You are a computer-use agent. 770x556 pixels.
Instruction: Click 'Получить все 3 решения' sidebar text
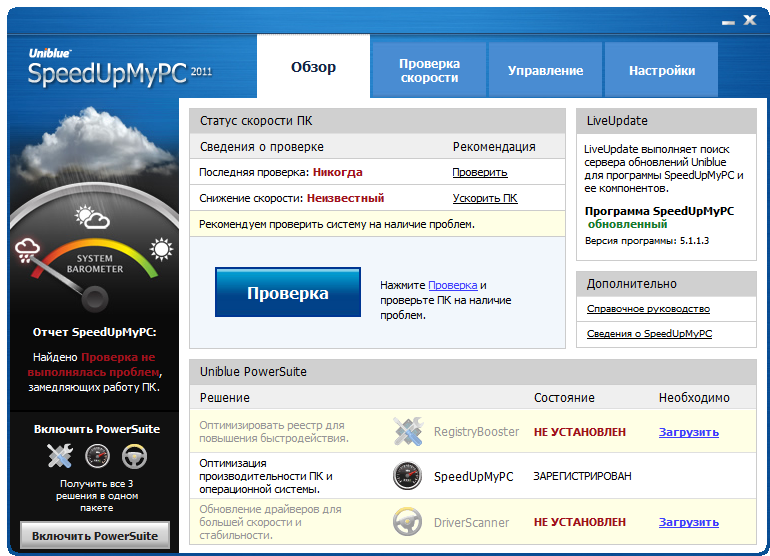click(97, 496)
